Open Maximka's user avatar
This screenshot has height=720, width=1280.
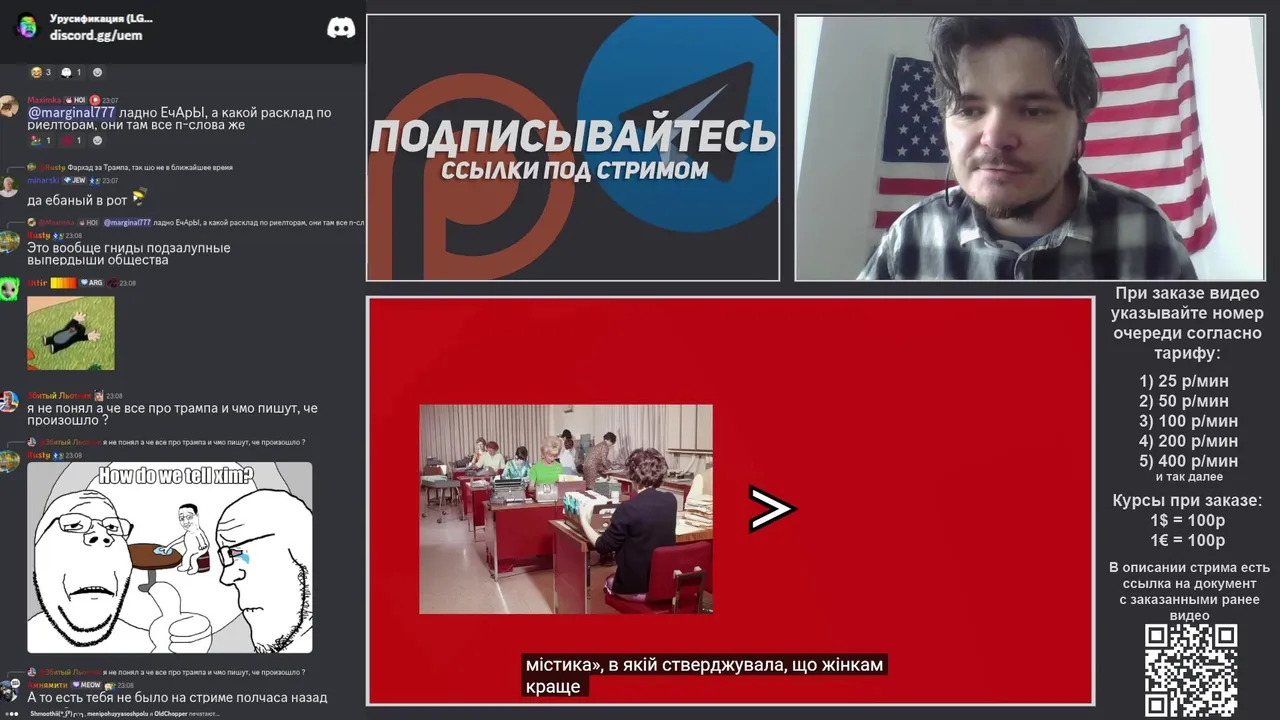(x=9, y=108)
